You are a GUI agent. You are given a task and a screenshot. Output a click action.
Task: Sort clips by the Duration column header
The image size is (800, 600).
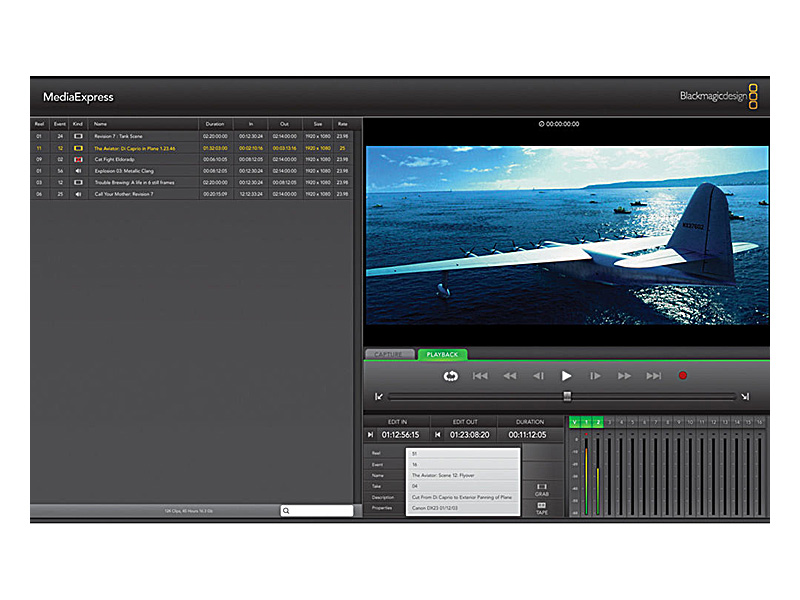[215, 124]
